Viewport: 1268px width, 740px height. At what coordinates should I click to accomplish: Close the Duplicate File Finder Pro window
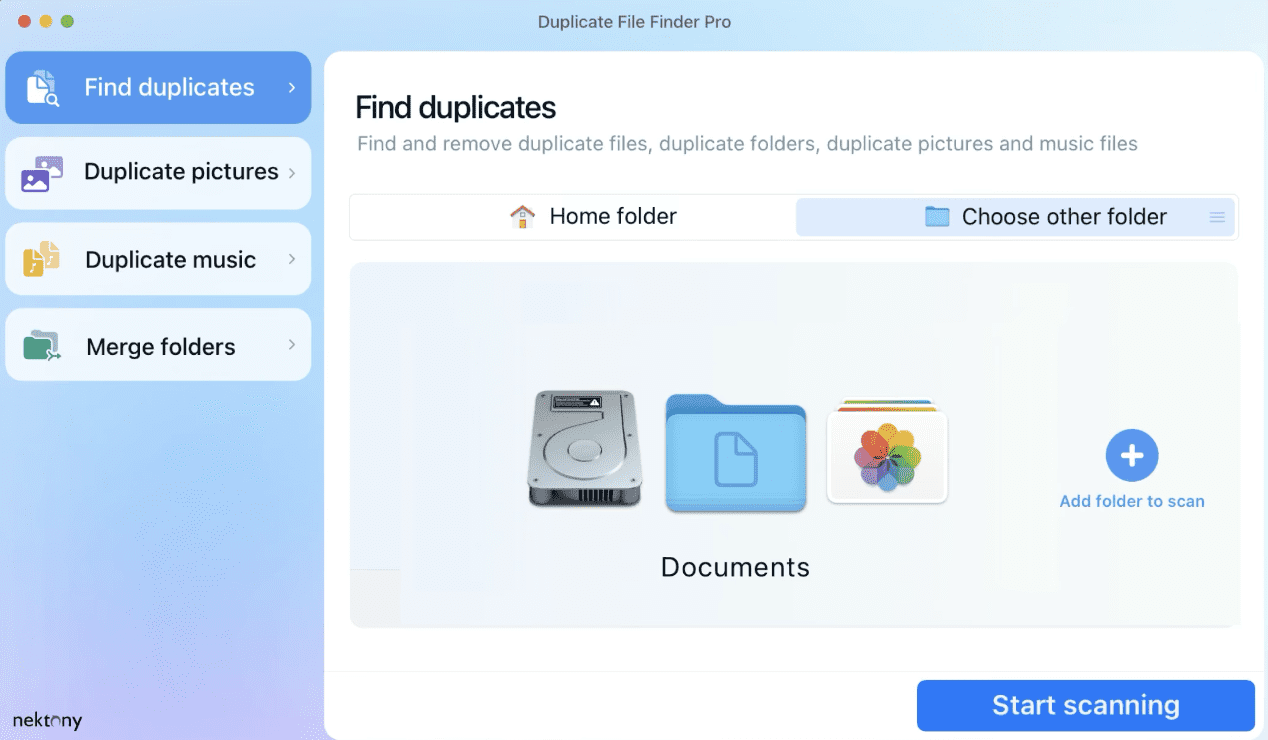pos(23,21)
